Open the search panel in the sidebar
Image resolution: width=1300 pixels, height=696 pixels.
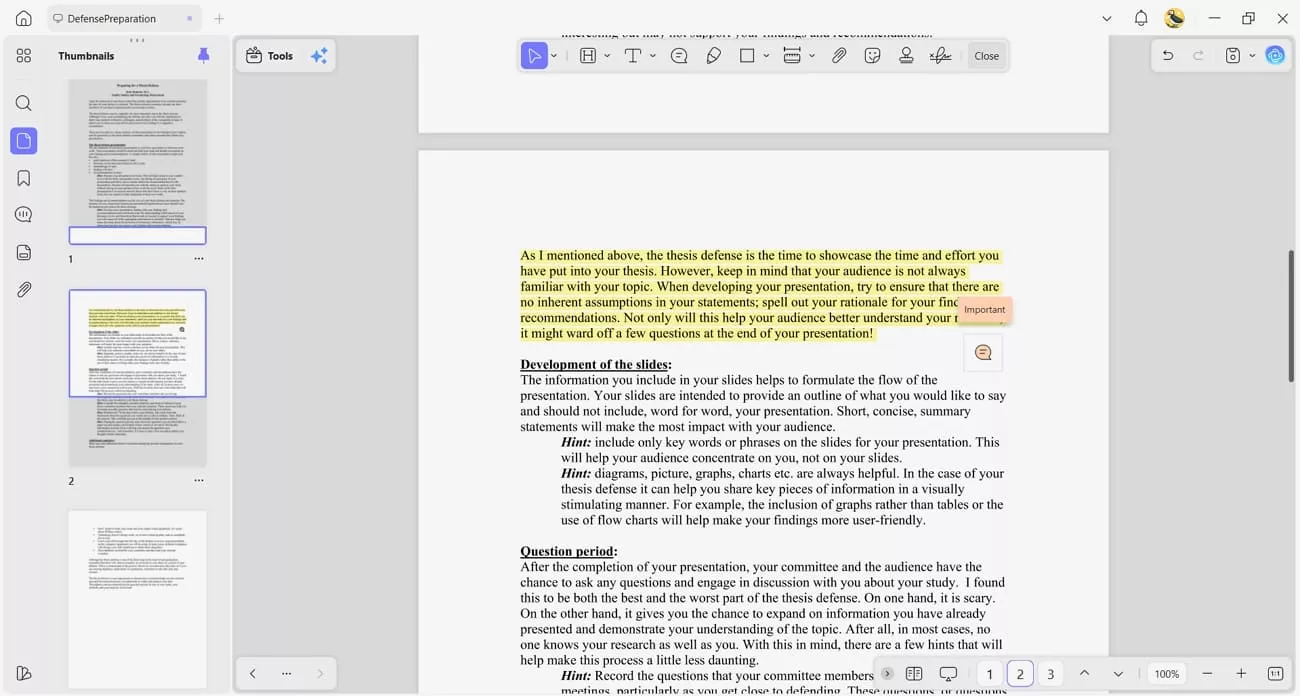click(24, 102)
